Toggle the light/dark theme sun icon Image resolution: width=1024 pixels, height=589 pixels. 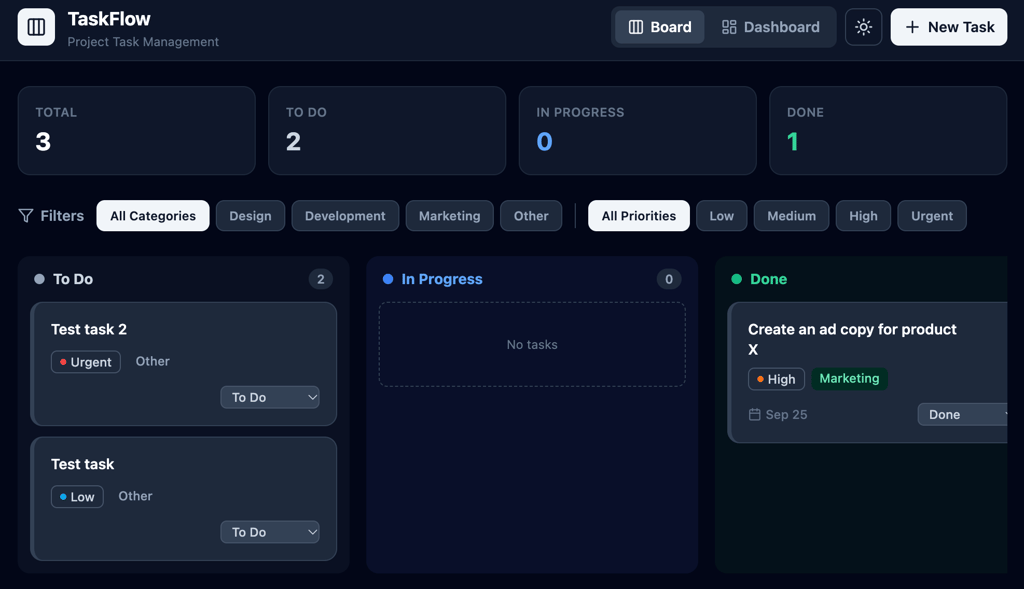863,27
